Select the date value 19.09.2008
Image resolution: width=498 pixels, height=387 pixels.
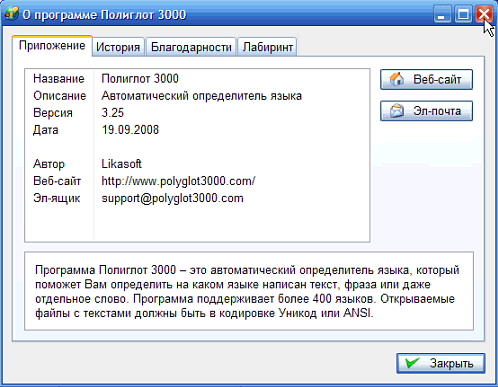pyautogui.click(x=130, y=130)
